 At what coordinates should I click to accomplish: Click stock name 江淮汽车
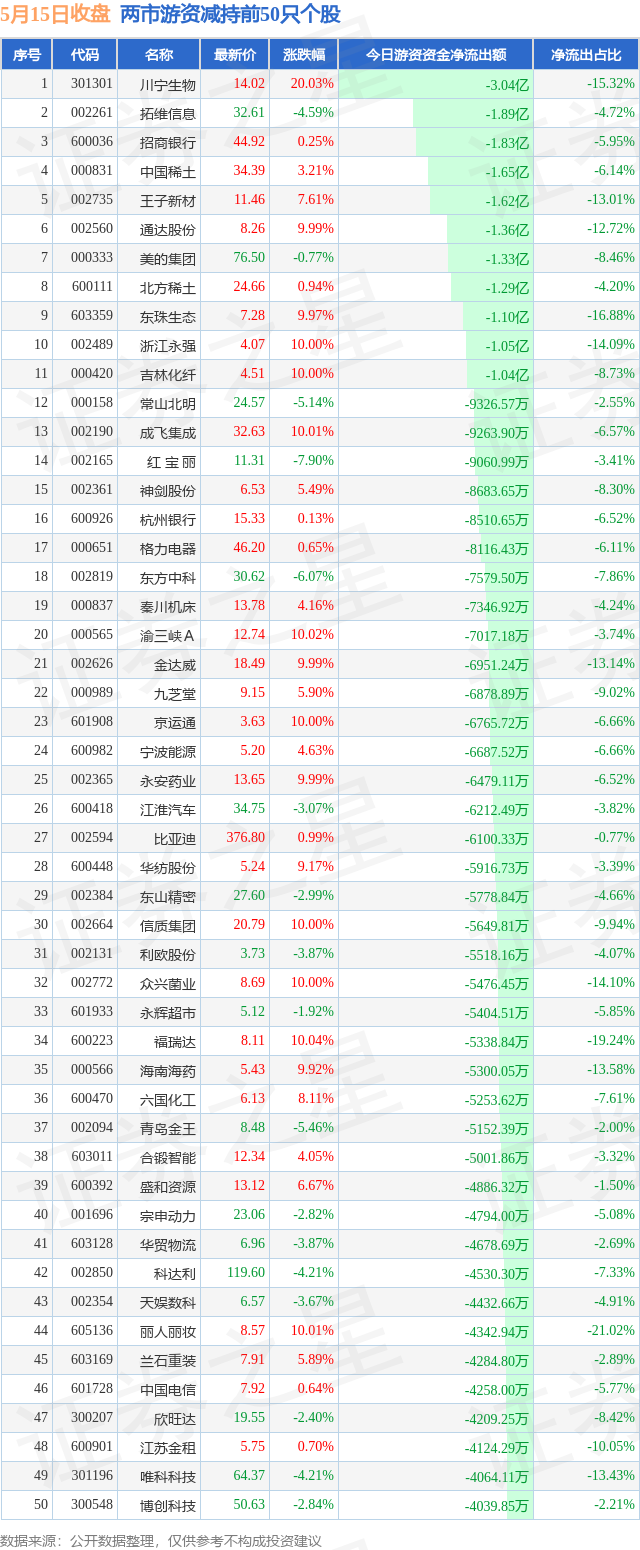pos(168,809)
